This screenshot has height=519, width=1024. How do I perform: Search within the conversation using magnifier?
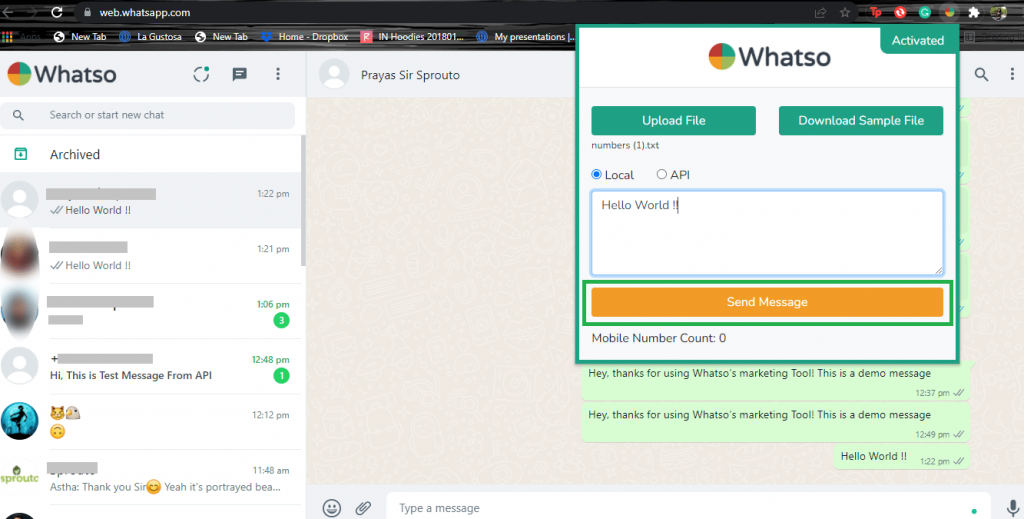point(981,74)
